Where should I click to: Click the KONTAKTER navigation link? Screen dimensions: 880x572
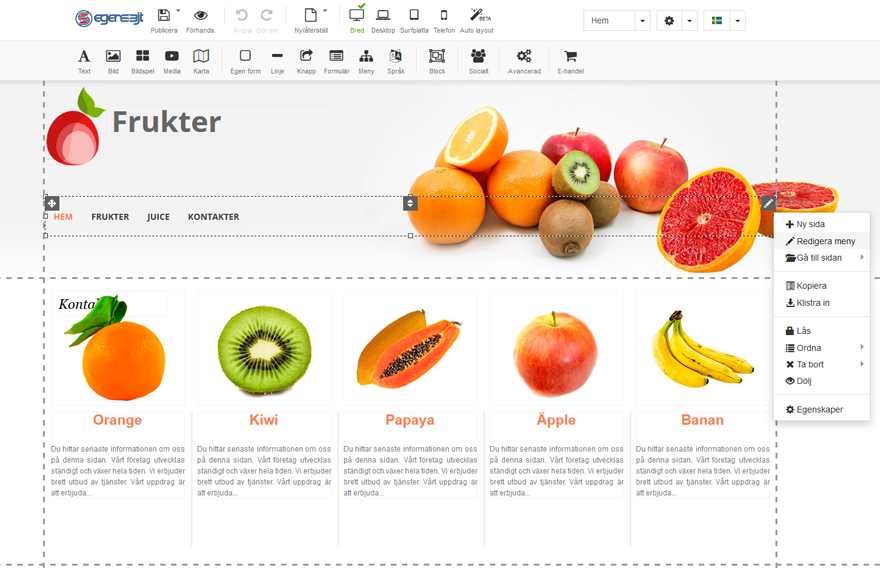click(213, 217)
